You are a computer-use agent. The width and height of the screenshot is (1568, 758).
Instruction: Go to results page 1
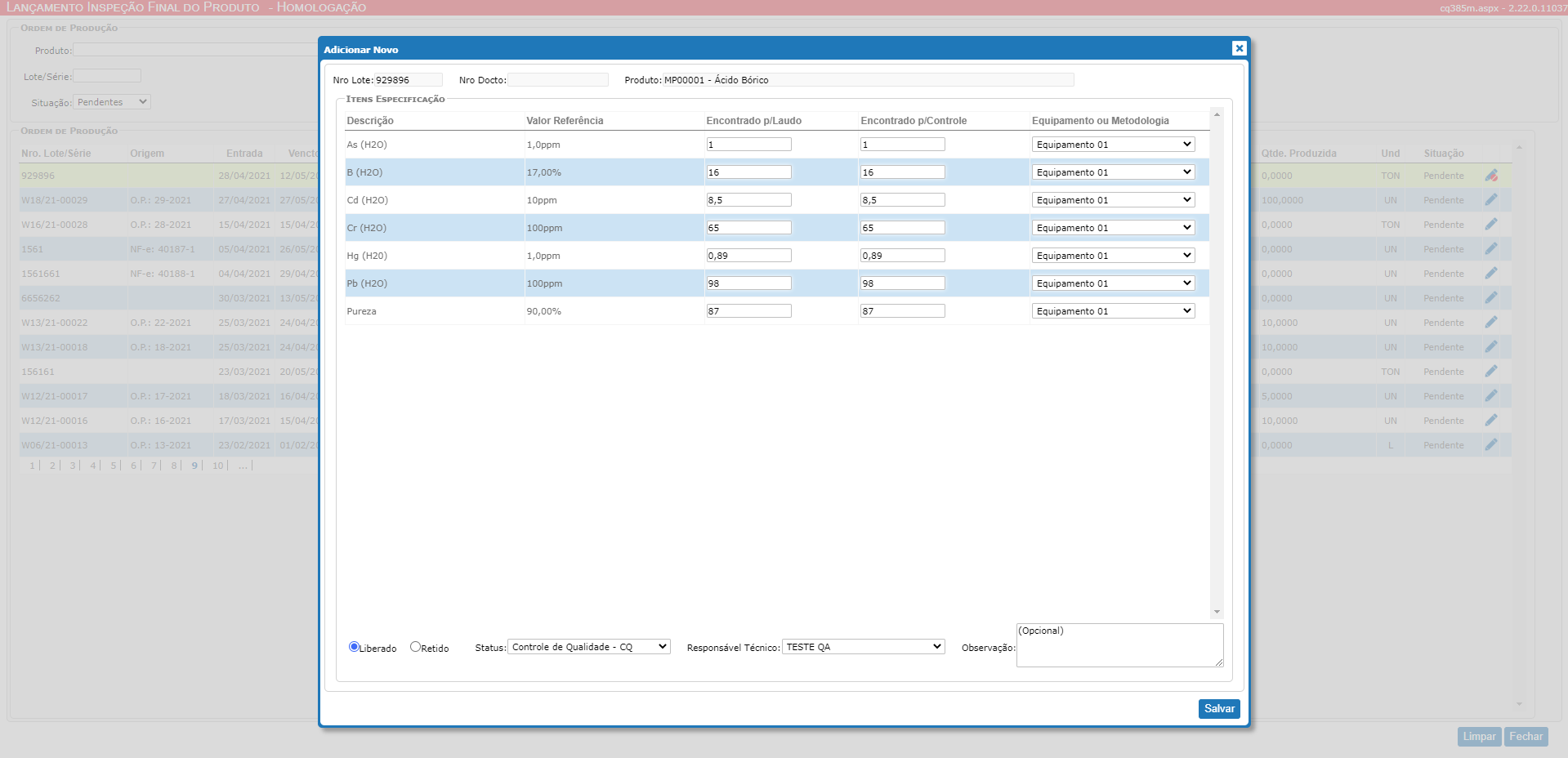[33, 466]
